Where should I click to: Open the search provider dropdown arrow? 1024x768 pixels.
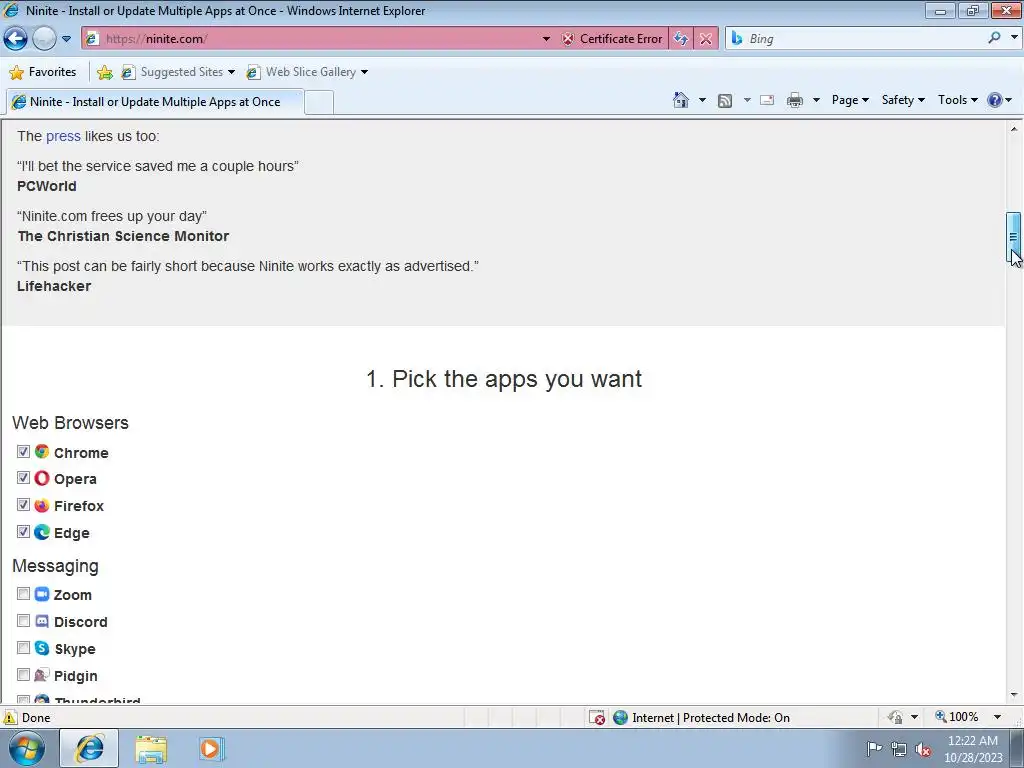pos(1014,38)
